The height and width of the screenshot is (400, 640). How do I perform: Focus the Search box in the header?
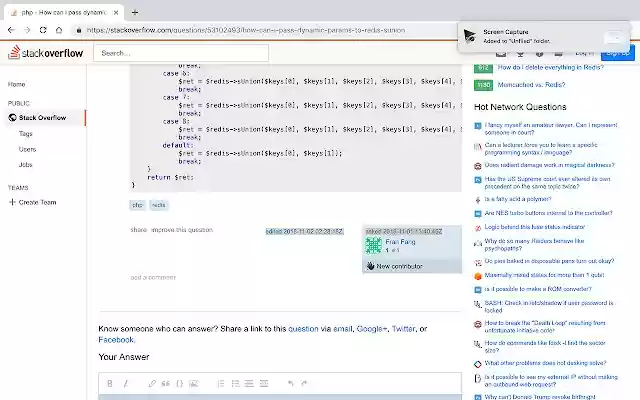tap(181, 53)
